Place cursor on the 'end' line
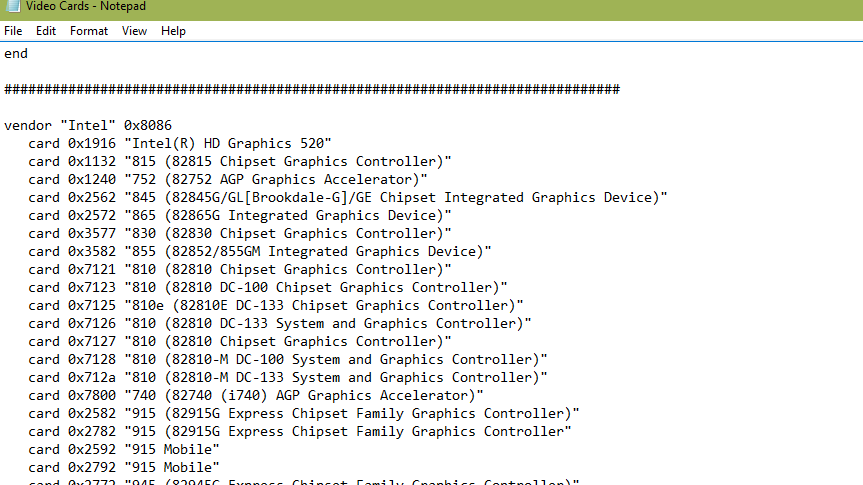Screen dimensions: 863x485 pos(16,54)
